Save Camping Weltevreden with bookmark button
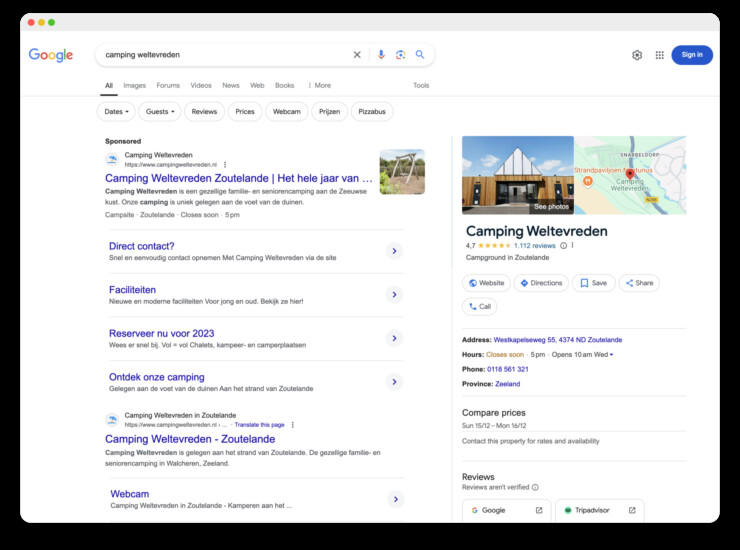740x550 pixels. (x=593, y=283)
